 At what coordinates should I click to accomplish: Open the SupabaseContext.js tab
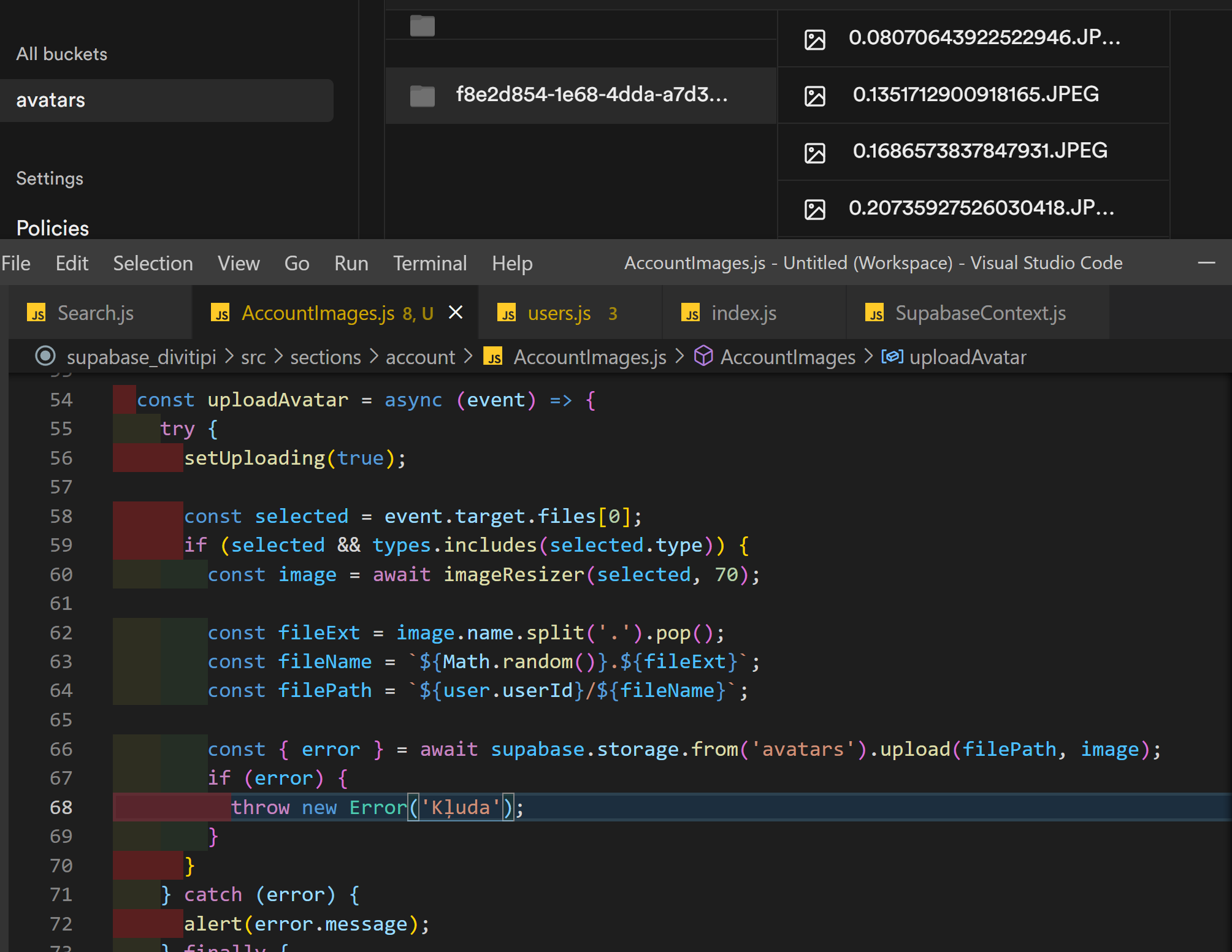[979, 313]
